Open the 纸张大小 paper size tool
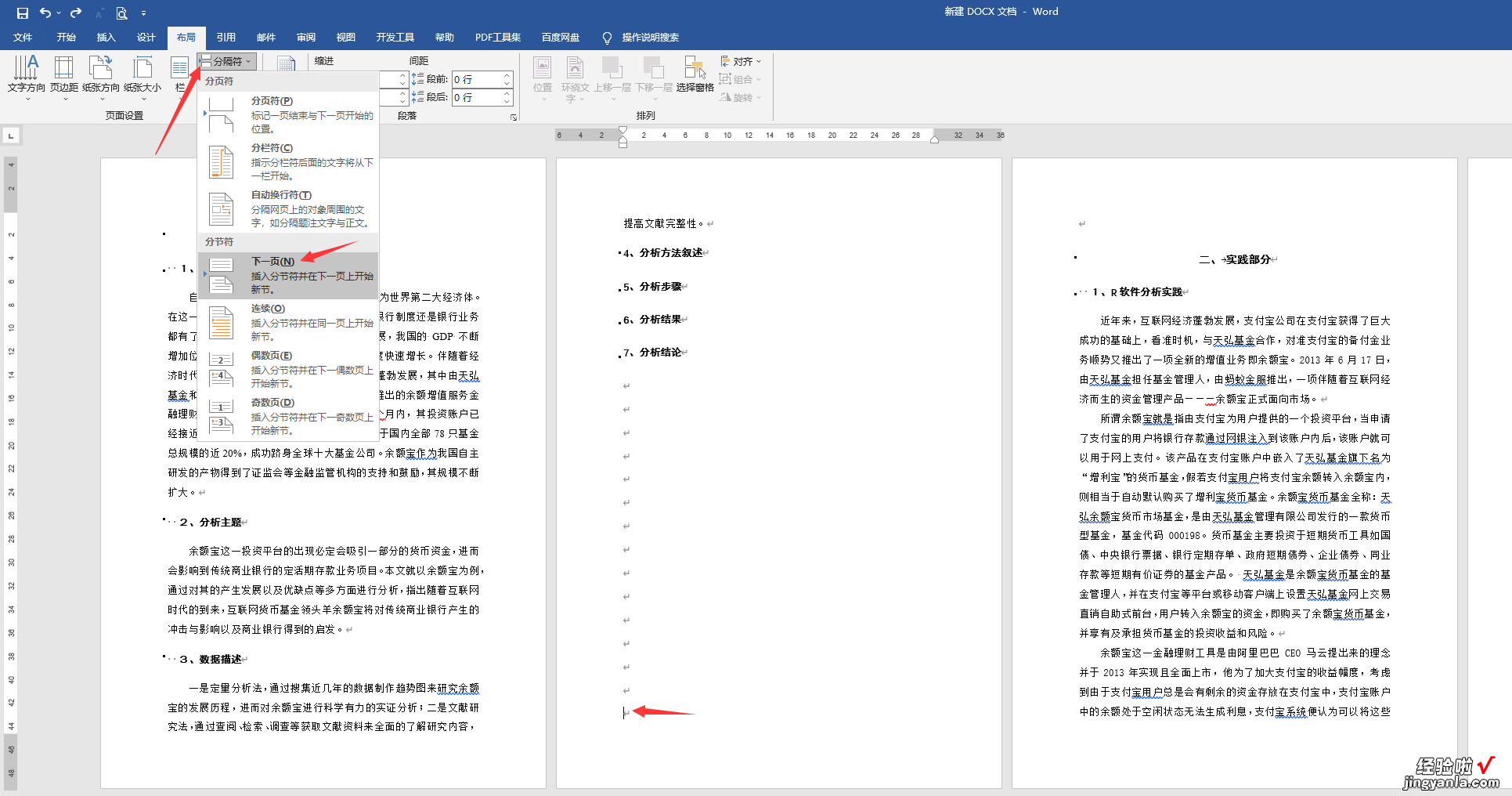 point(143,78)
